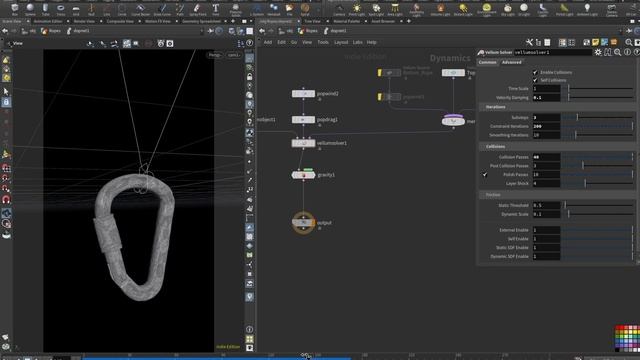The width and height of the screenshot is (640, 360).
Task: Select the output node
Action: [x=303, y=223]
